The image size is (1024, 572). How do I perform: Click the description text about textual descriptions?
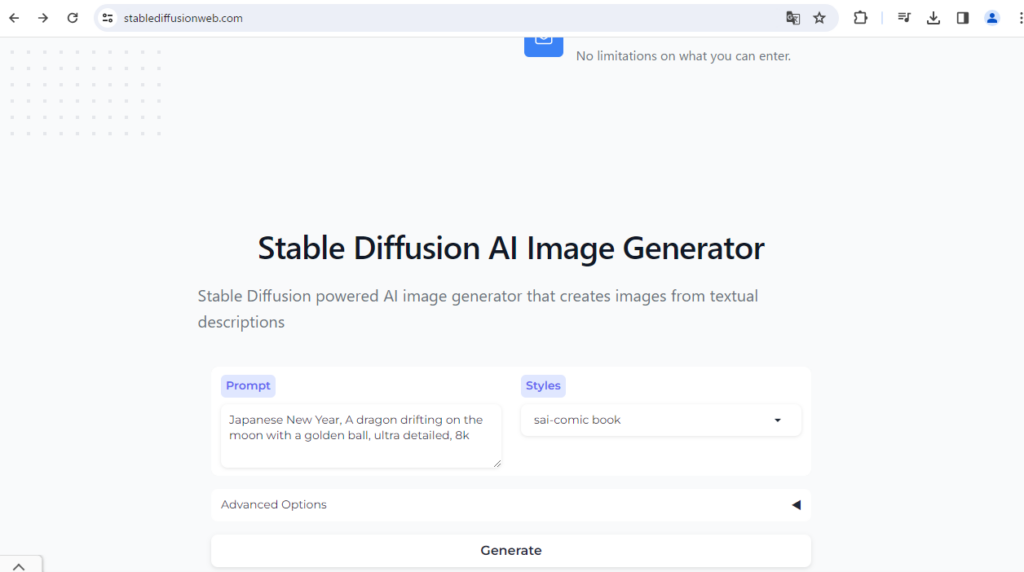pos(478,309)
